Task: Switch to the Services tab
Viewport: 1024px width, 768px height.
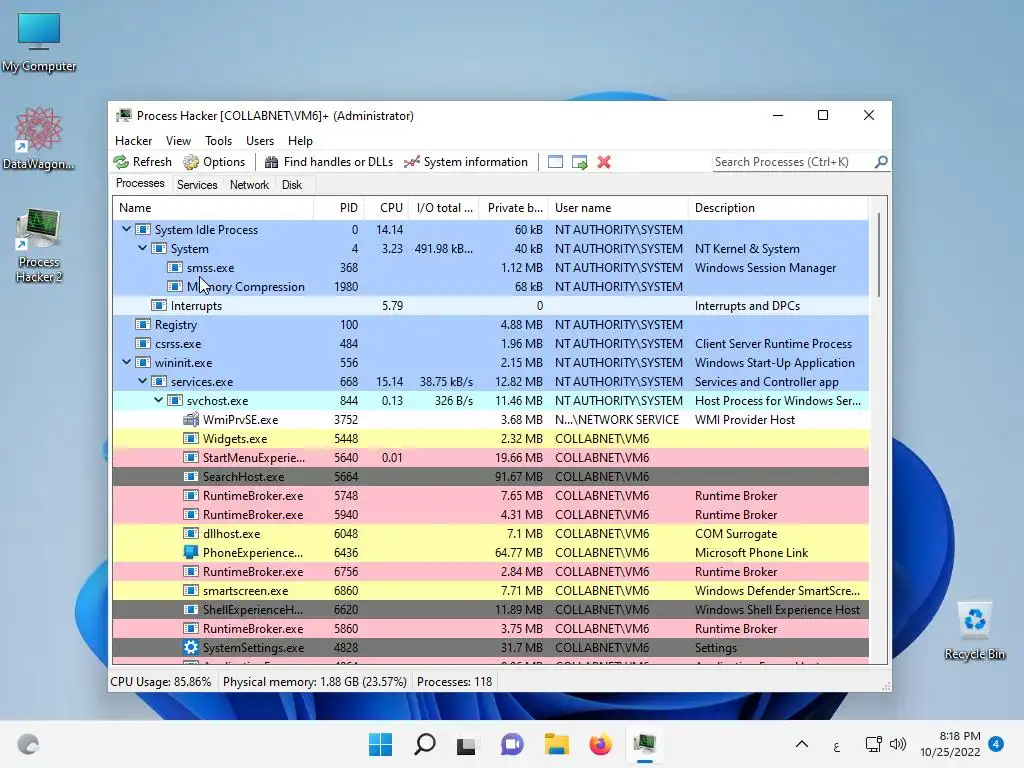Action: [x=197, y=185]
